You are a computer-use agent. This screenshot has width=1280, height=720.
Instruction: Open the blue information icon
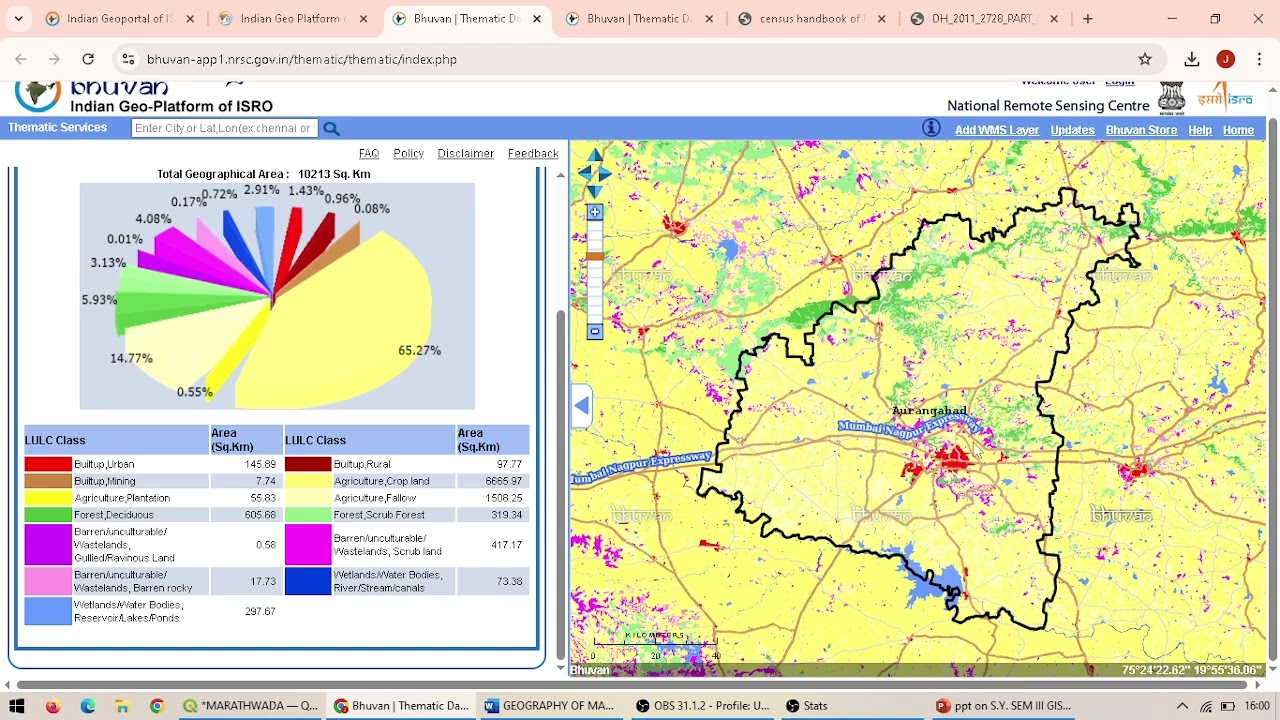point(931,128)
